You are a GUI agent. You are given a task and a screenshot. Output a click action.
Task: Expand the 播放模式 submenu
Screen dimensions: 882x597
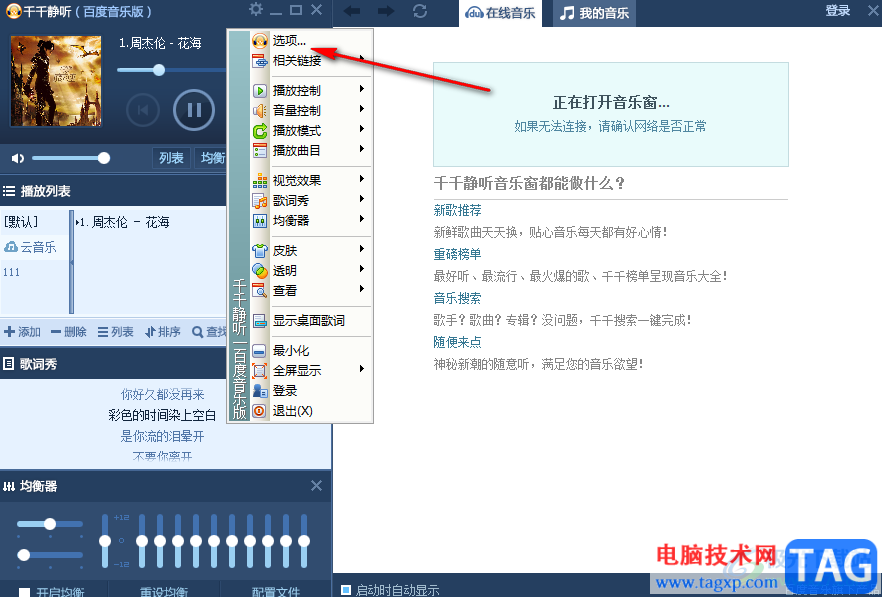click(362, 129)
